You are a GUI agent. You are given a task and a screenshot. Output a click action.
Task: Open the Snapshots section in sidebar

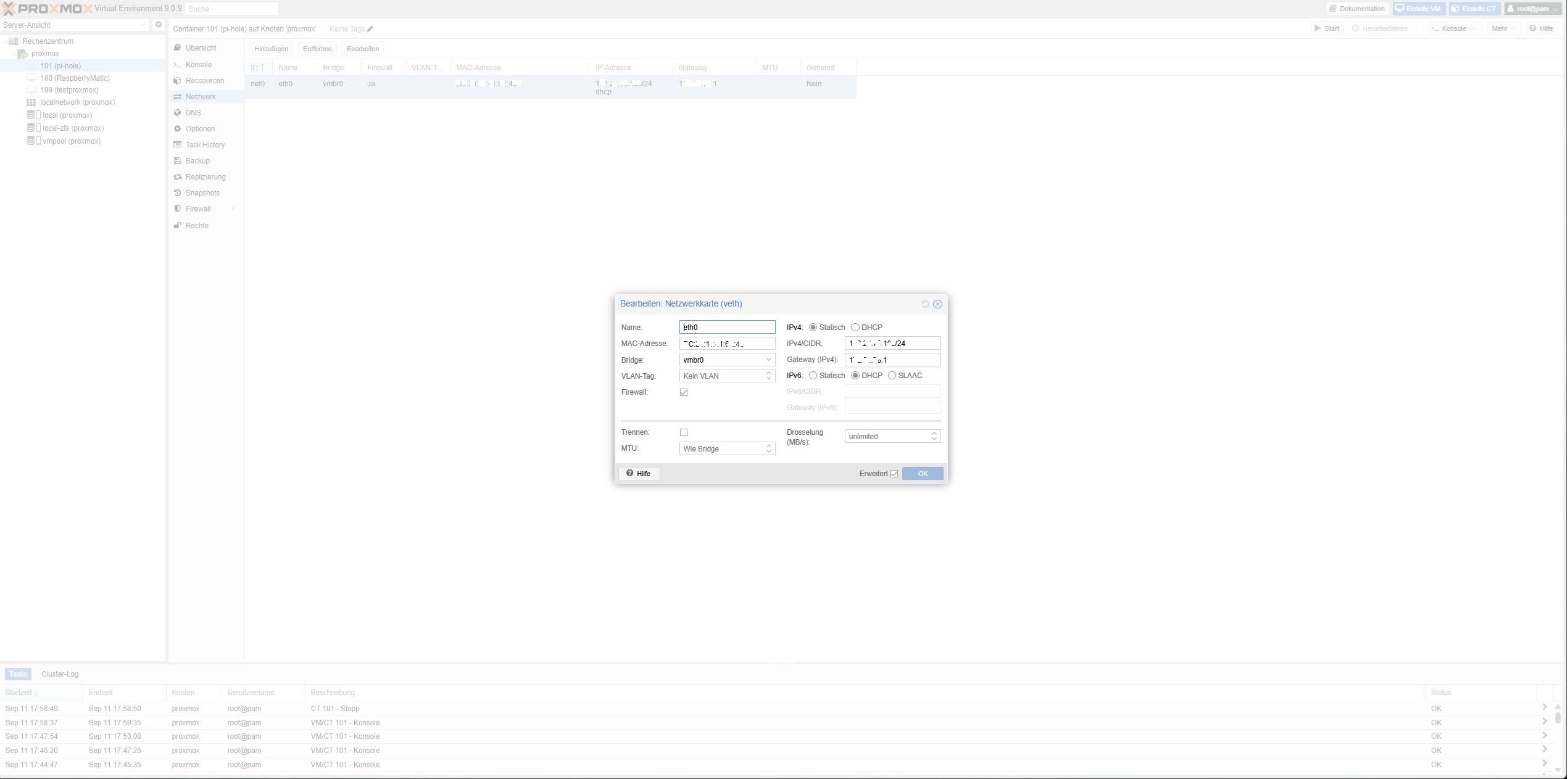[x=202, y=193]
